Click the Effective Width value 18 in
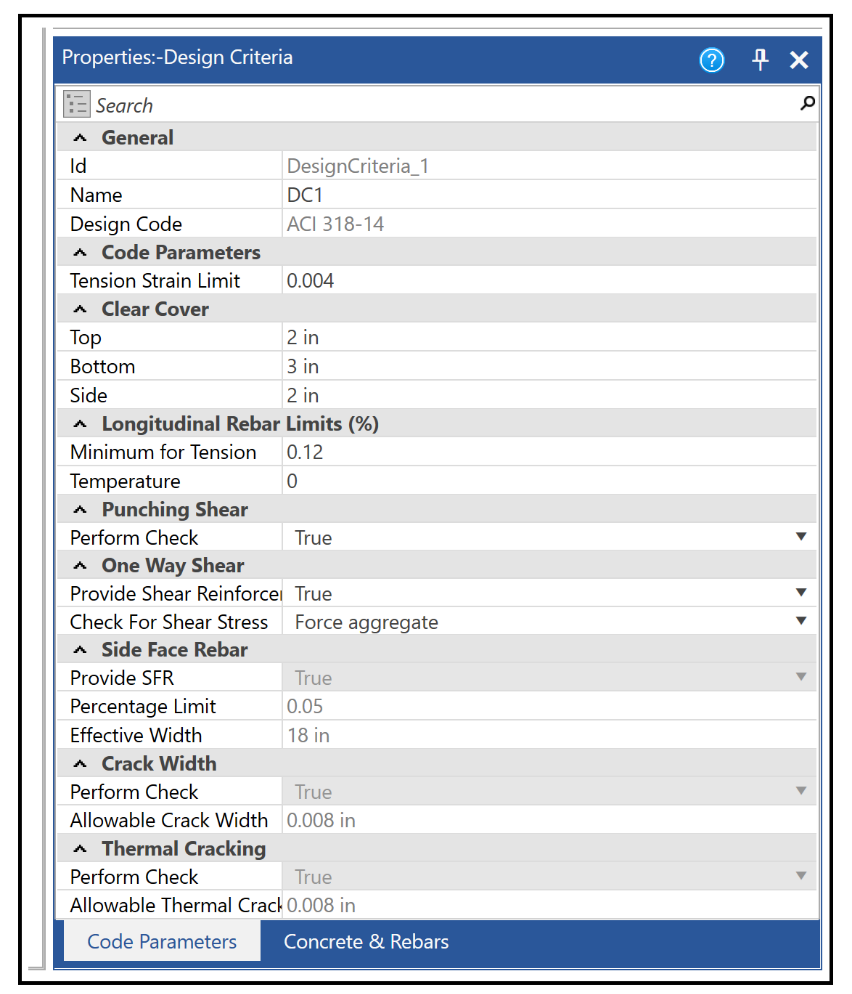The height and width of the screenshot is (994, 852). click(308, 735)
